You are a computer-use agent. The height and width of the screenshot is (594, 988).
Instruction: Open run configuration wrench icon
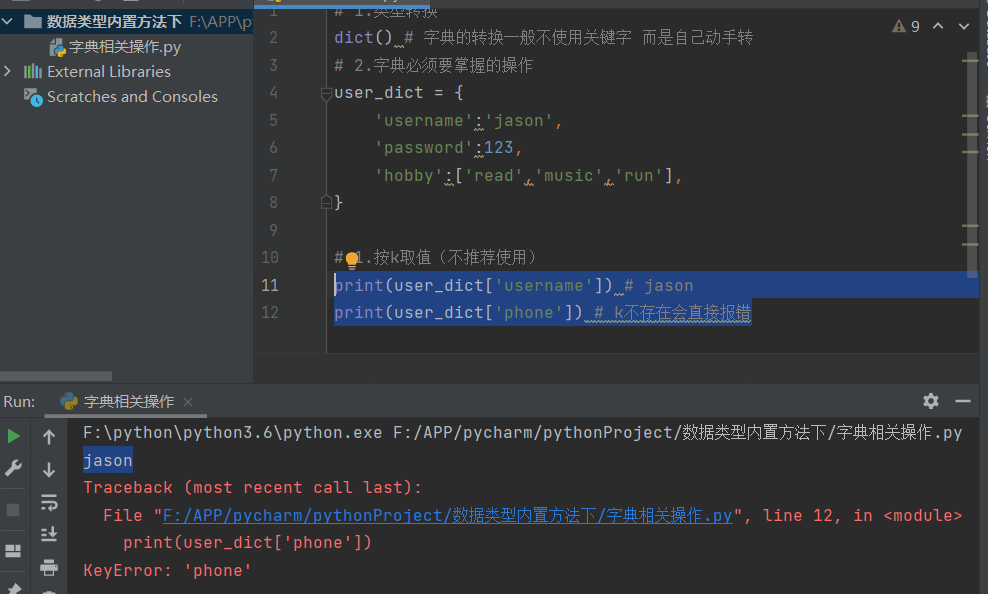tap(13, 467)
